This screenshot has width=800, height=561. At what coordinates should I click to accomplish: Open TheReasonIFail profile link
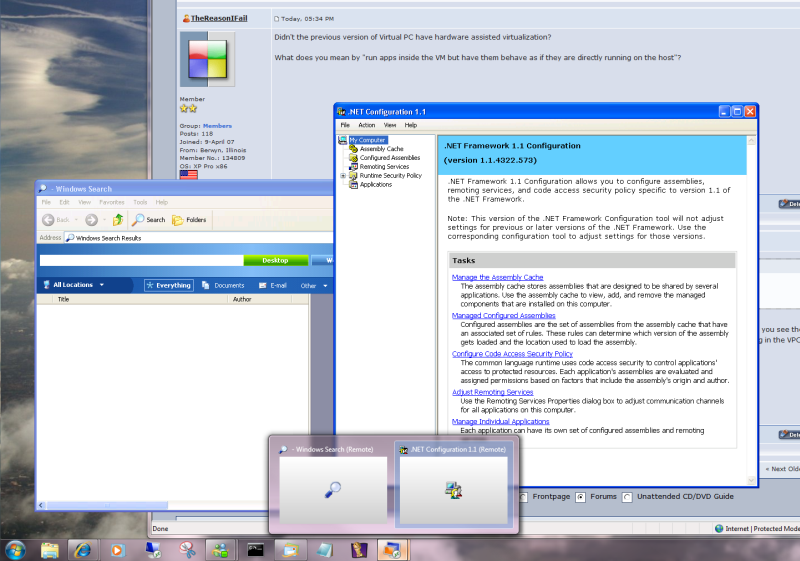[x=219, y=18]
